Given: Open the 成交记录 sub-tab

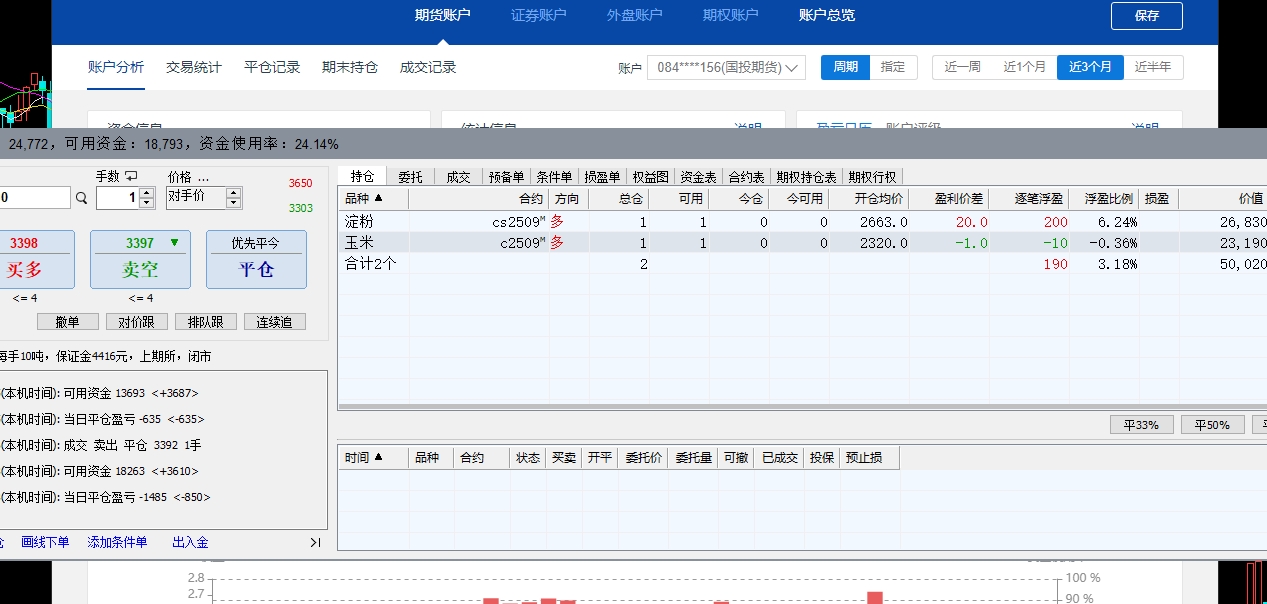Looking at the screenshot, I should point(428,67).
